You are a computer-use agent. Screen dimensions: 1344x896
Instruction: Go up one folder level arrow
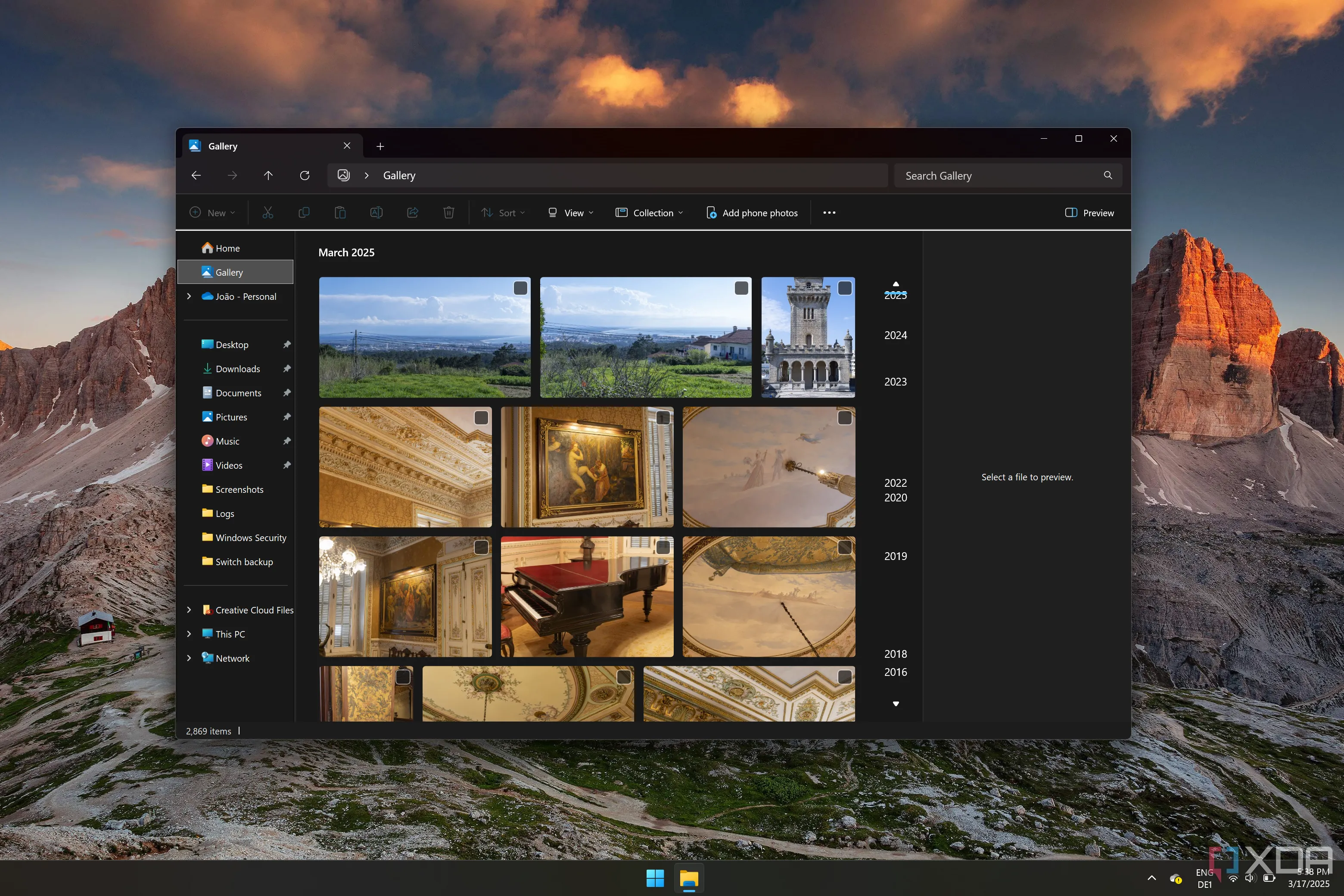point(268,175)
